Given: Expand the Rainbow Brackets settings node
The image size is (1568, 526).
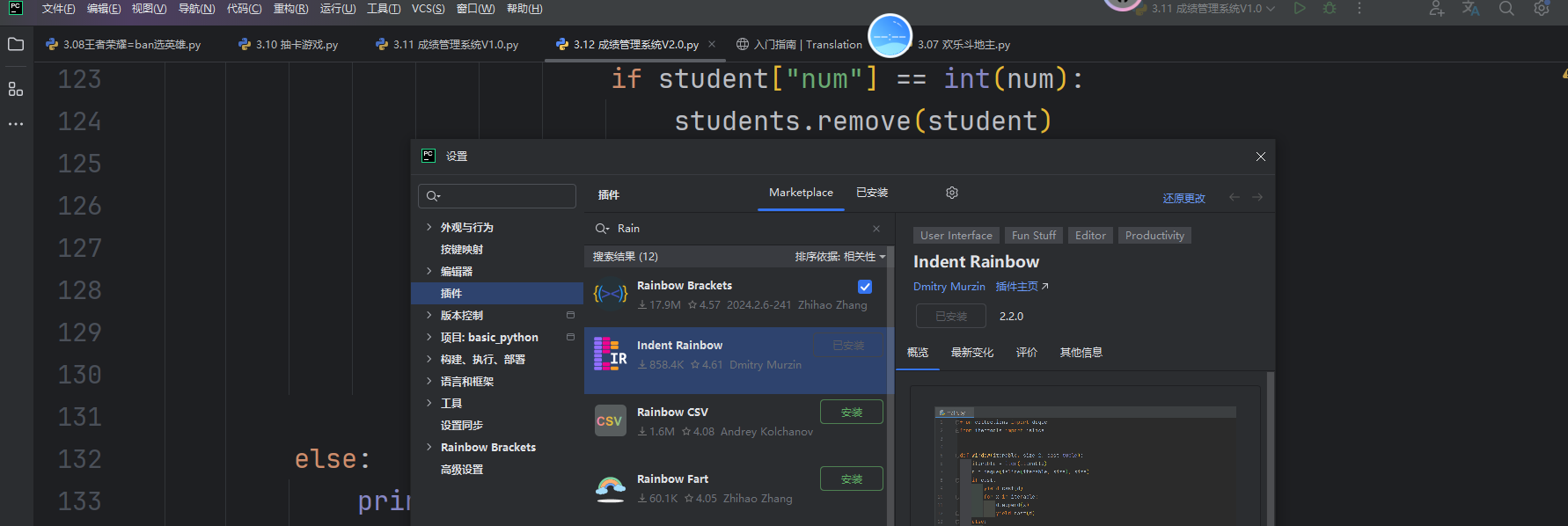Looking at the screenshot, I should [x=429, y=447].
